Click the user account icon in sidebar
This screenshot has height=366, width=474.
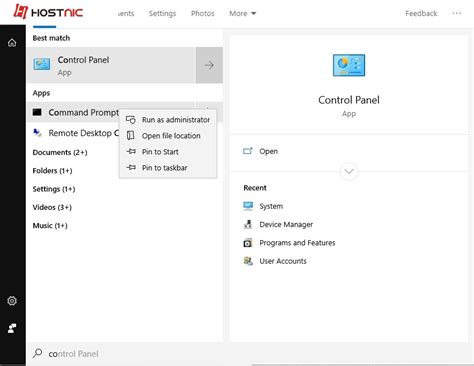12,328
